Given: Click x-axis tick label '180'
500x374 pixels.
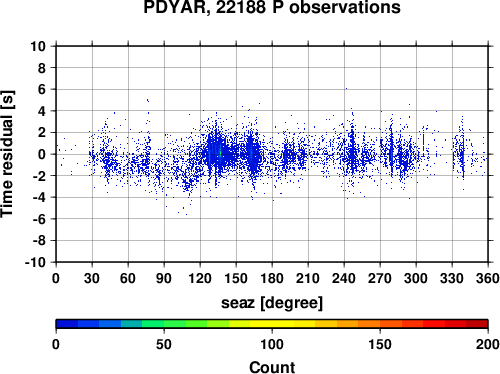Looking at the screenshot, I should 272,278.
